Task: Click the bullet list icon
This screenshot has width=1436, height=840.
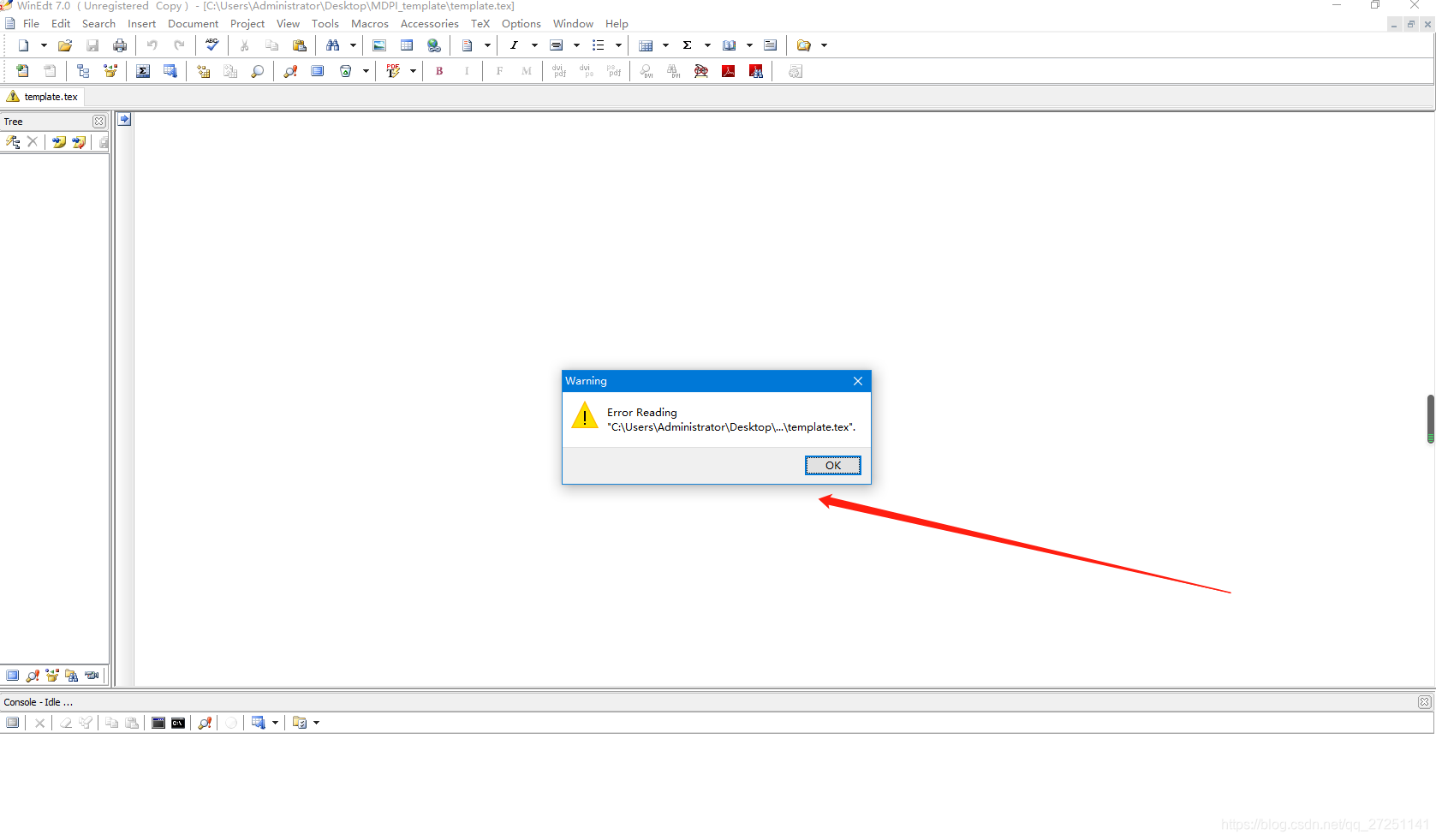Action: pyautogui.click(x=598, y=45)
